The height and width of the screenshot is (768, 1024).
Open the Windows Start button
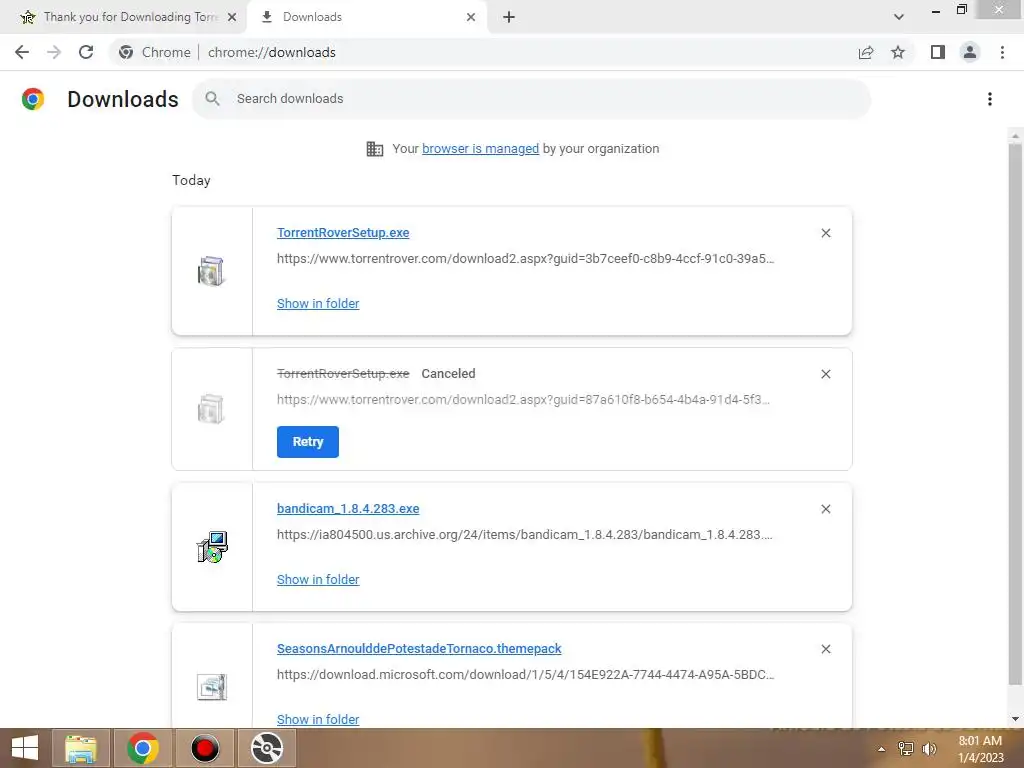coord(24,748)
